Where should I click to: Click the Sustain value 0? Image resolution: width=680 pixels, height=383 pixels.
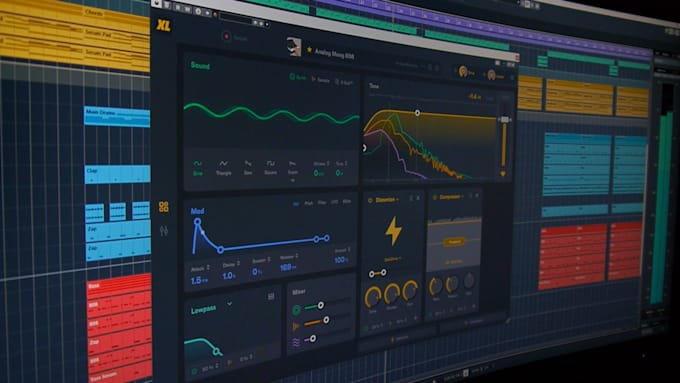pos(257,272)
